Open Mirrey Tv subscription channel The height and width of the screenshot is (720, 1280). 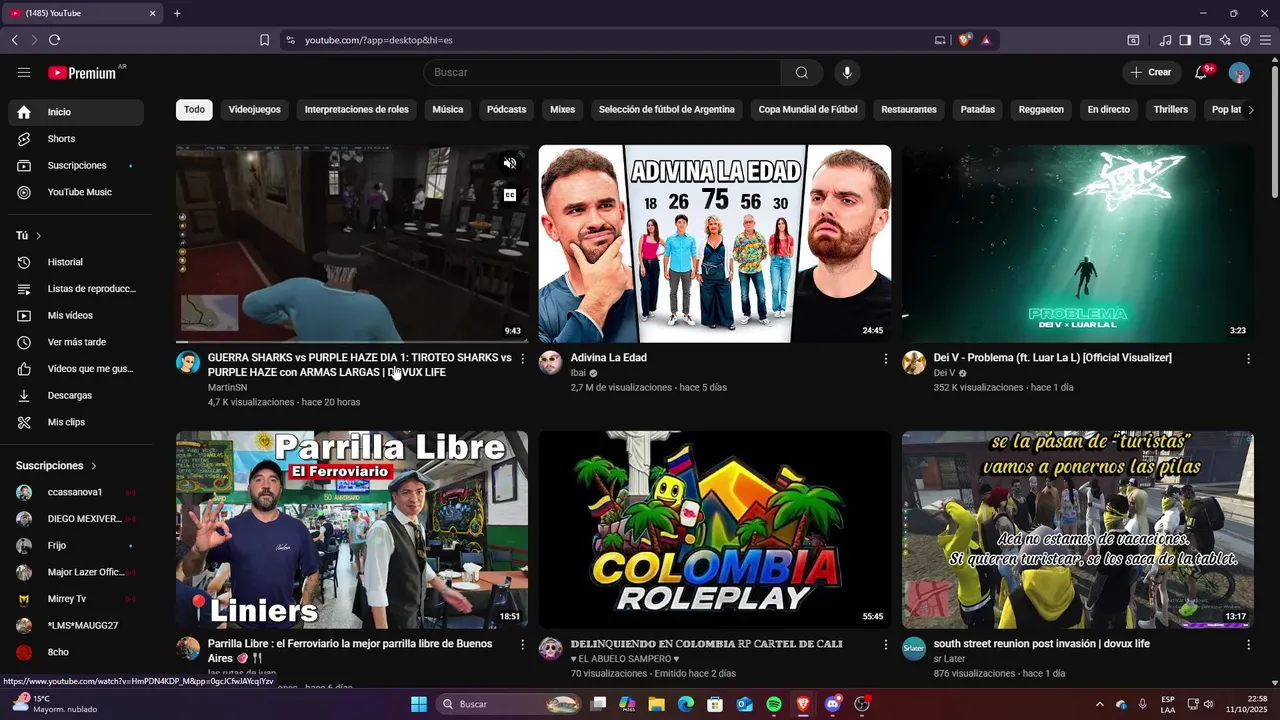[x=76, y=599]
